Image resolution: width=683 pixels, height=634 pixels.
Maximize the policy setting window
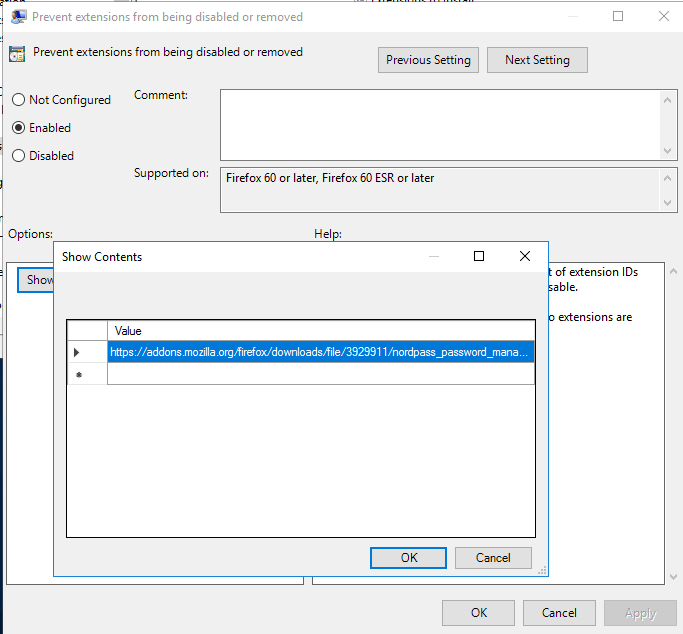pyautogui.click(x=618, y=16)
